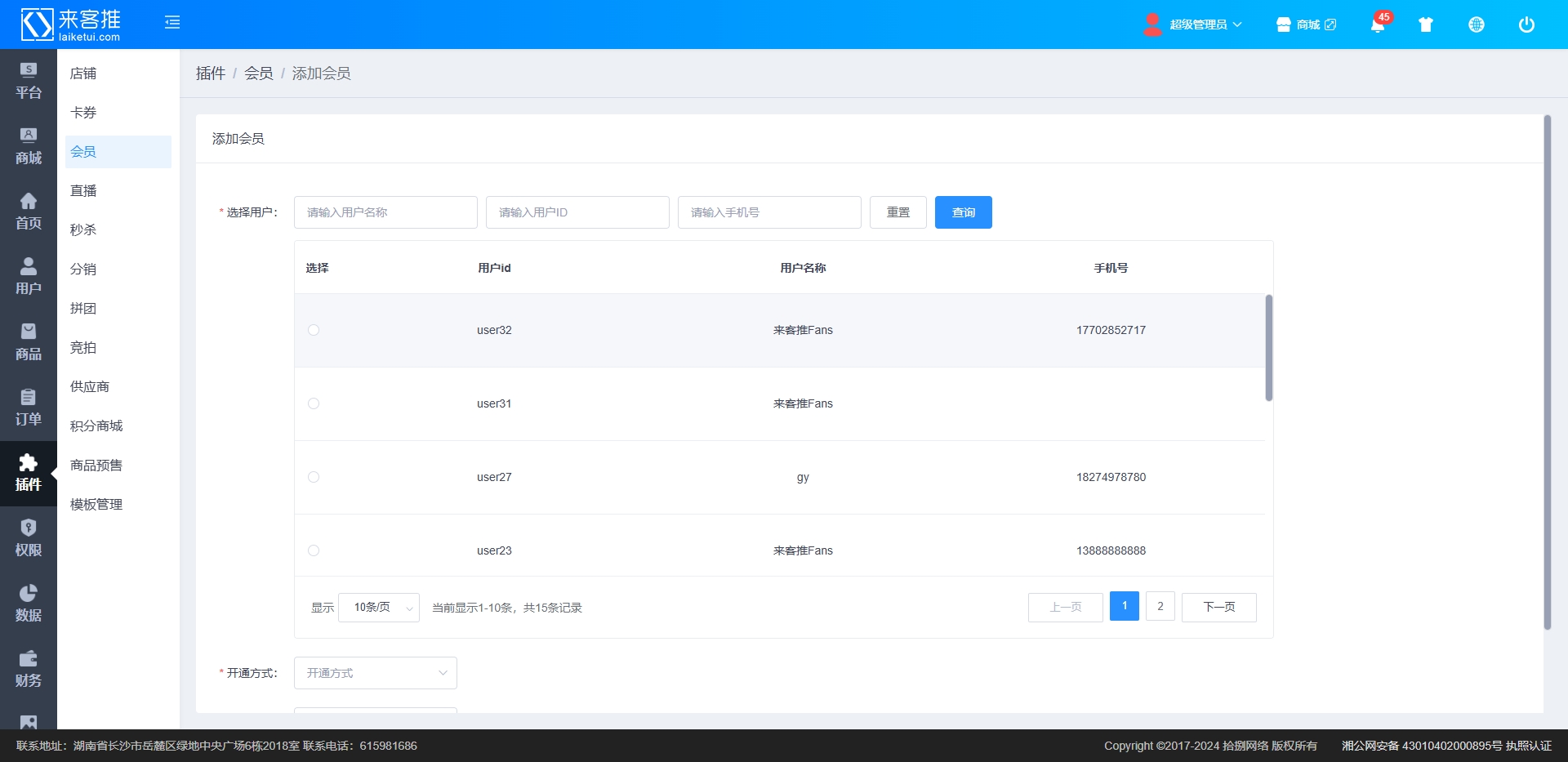
Task: Click the shirt theme icon
Action: click(1426, 25)
